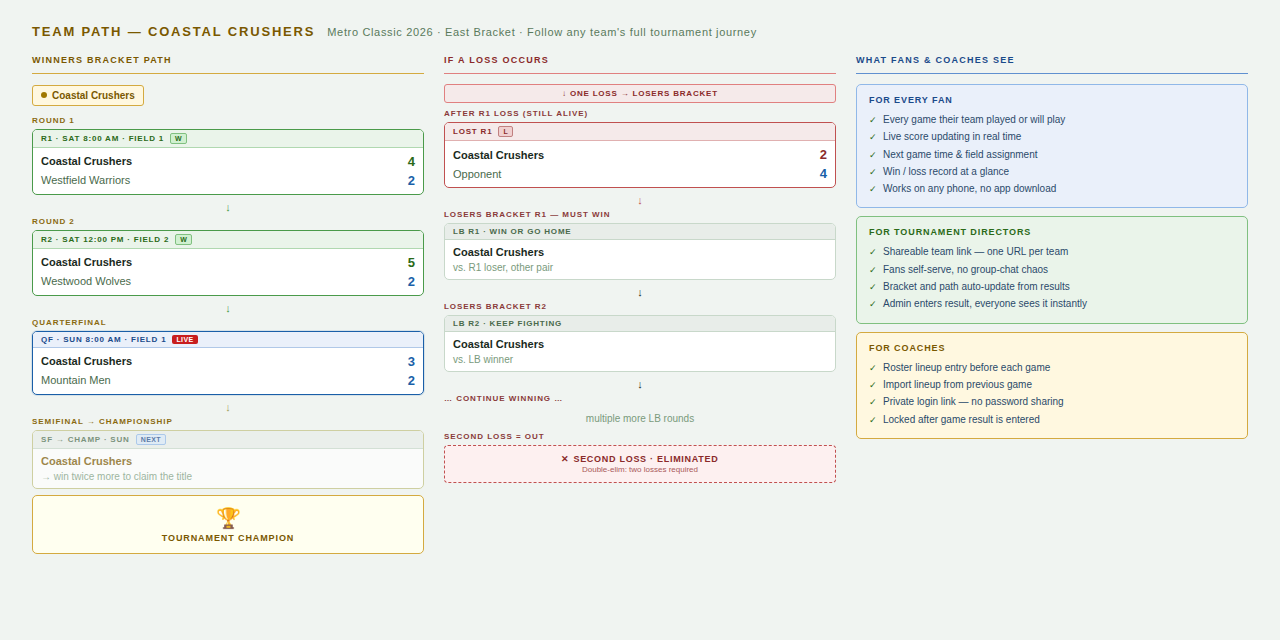1280x640 pixels.
Task: Click the 'For Coaches' heading
Action: coord(907,348)
